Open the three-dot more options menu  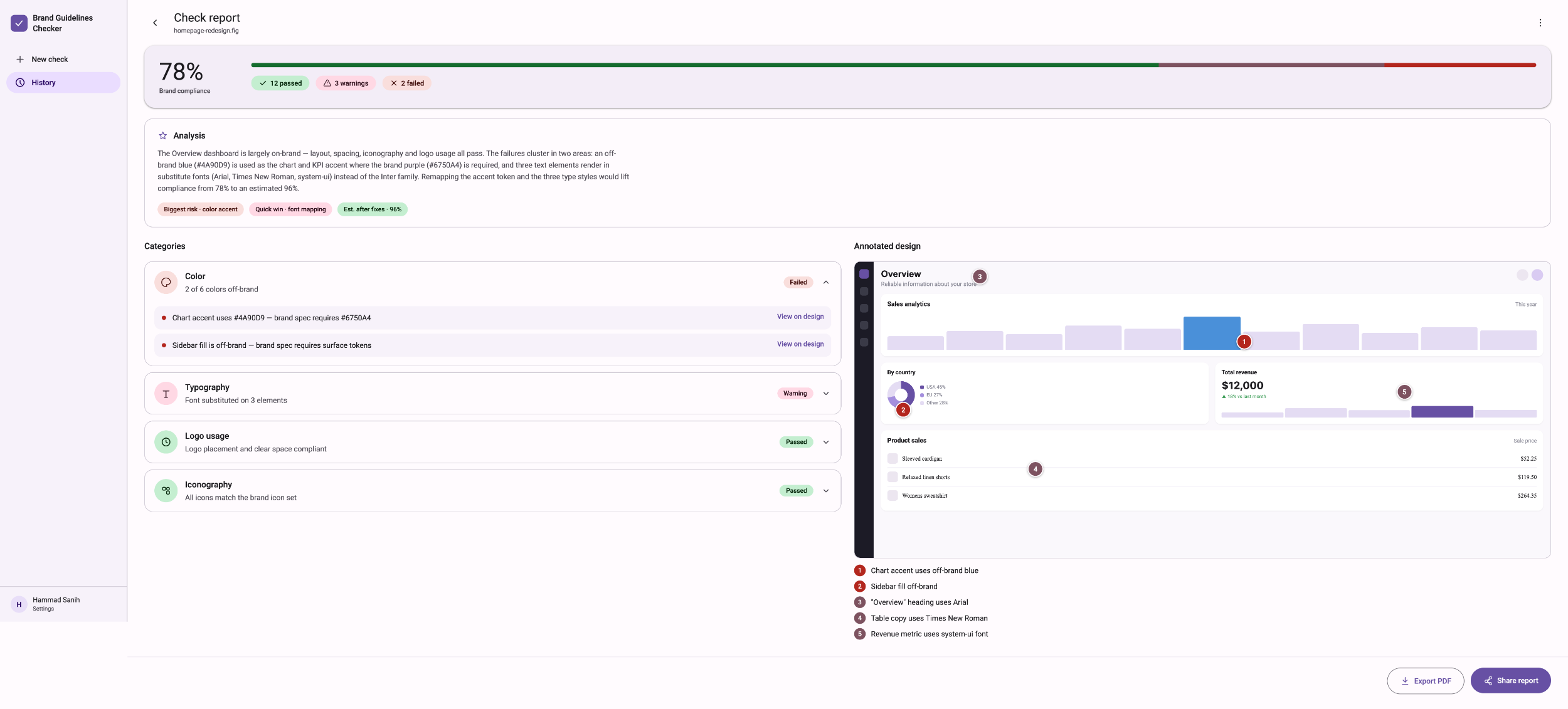(1540, 23)
